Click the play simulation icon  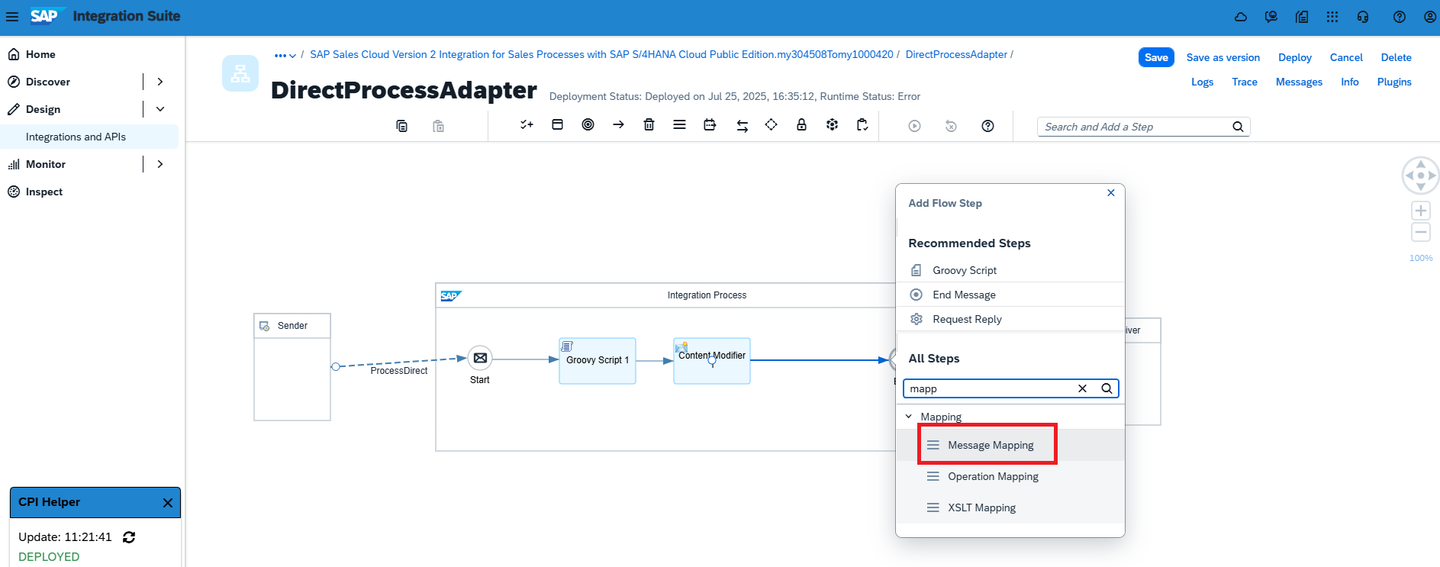[x=914, y=126]
